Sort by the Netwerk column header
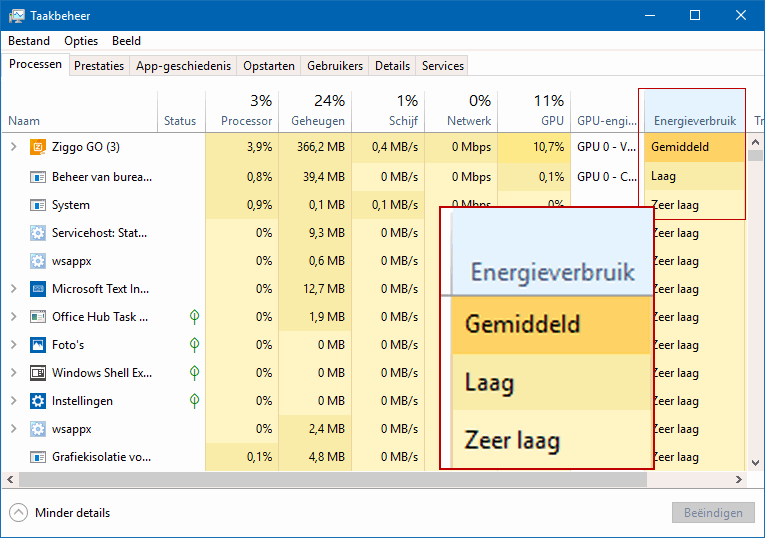 tap(462, 112)
